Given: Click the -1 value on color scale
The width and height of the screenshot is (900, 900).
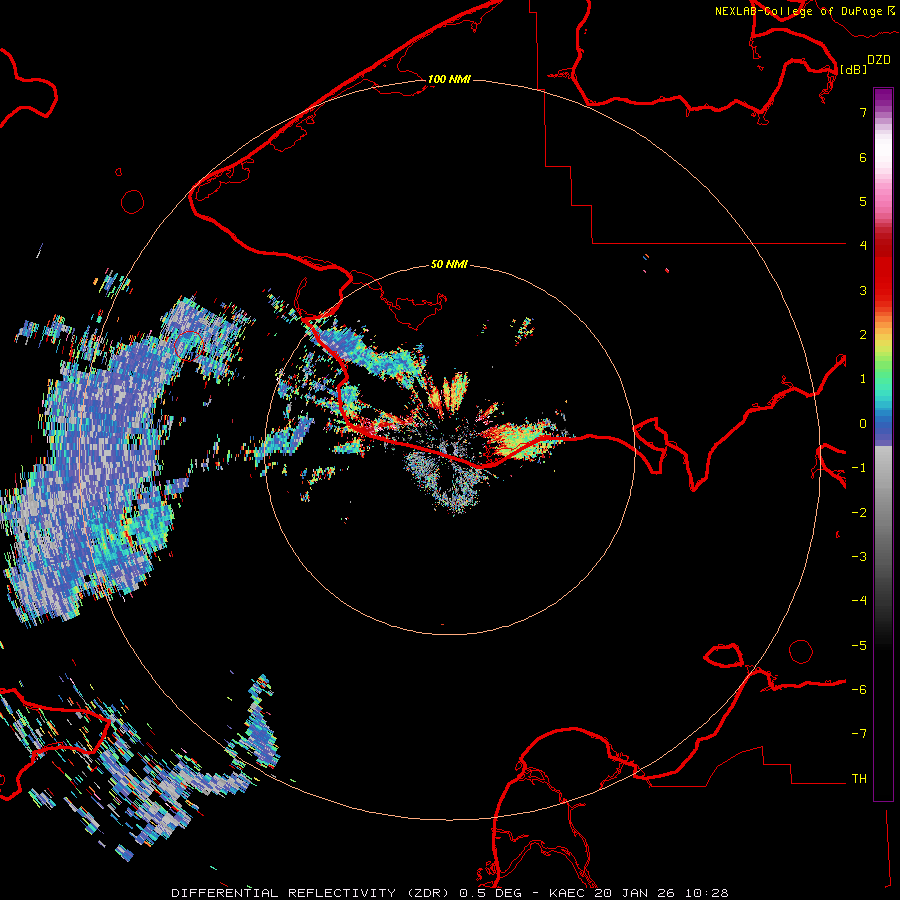Looking at the screenshot, I should click(x=859, y=468).
